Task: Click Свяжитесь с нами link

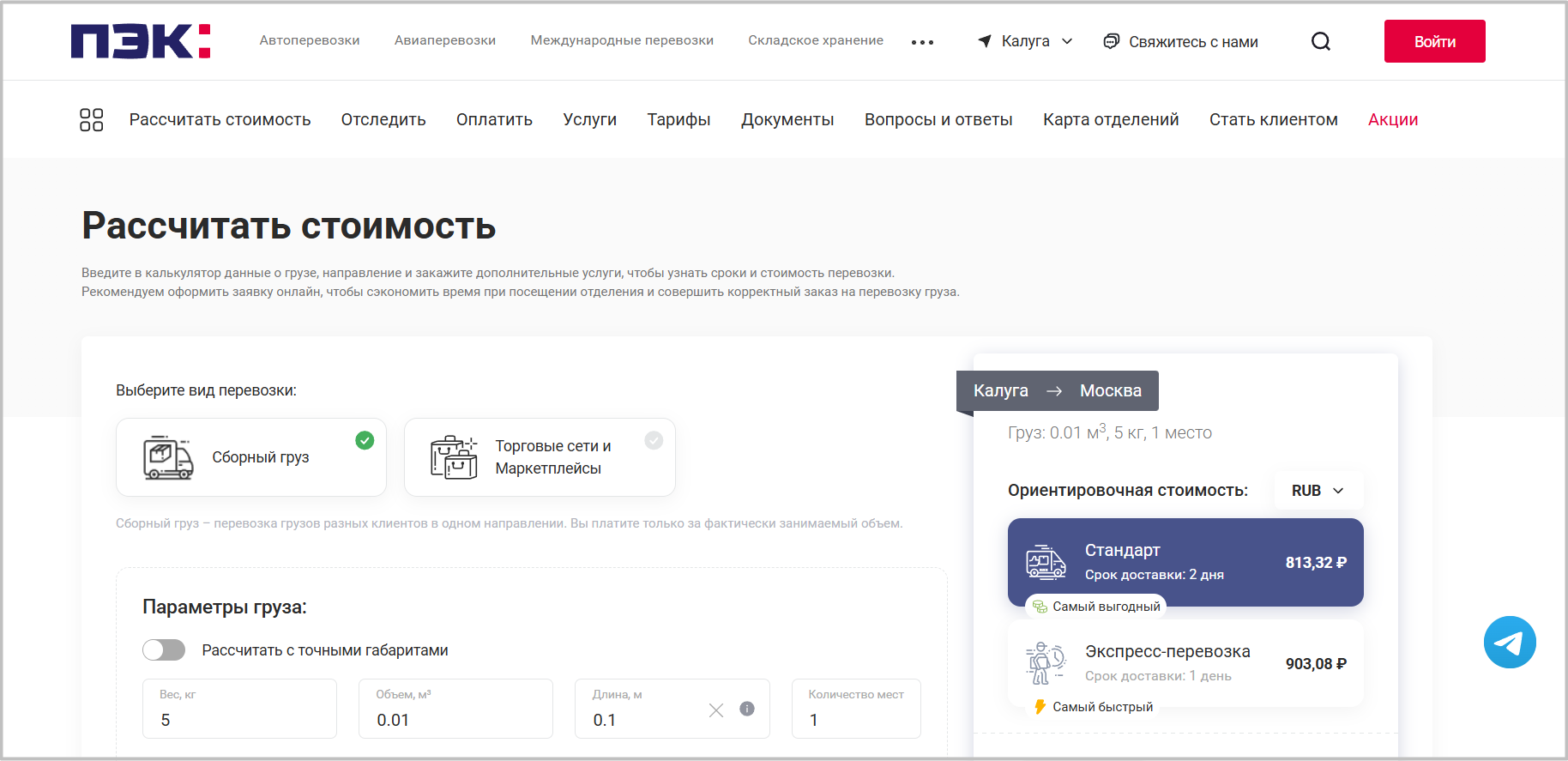Action: (x=1193, y=41)
